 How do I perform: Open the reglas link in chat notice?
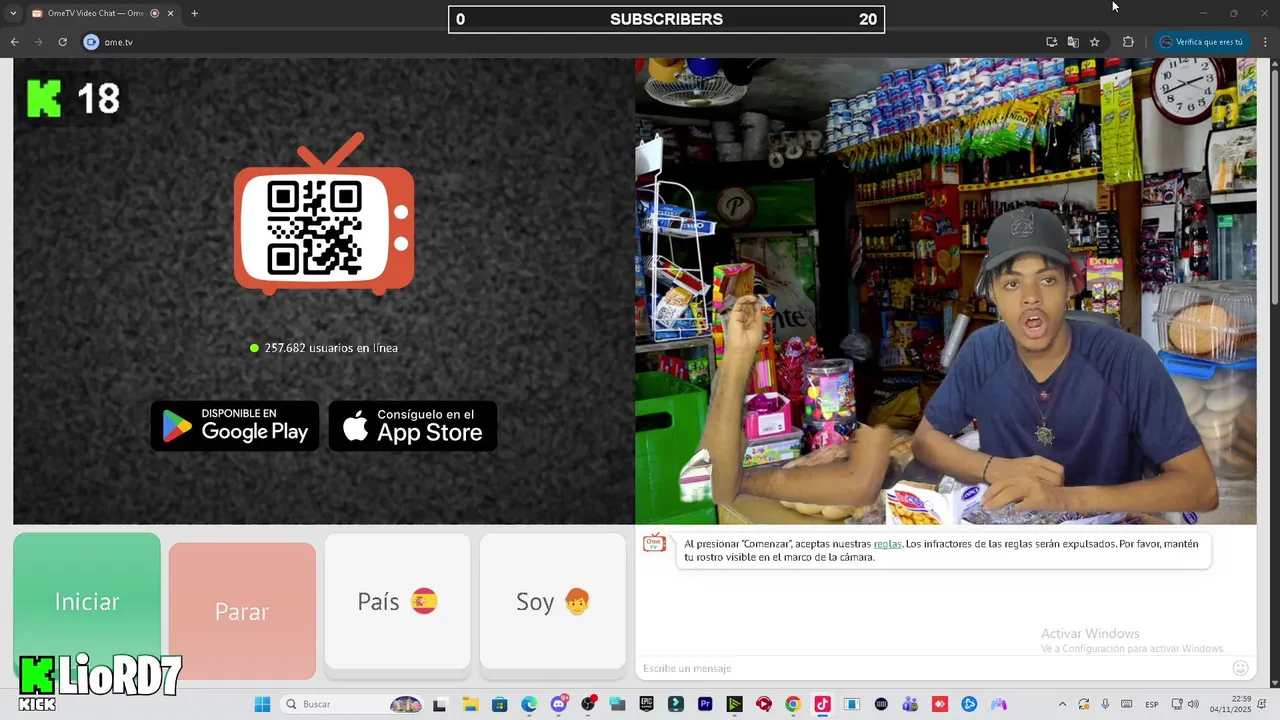(887, 544)
